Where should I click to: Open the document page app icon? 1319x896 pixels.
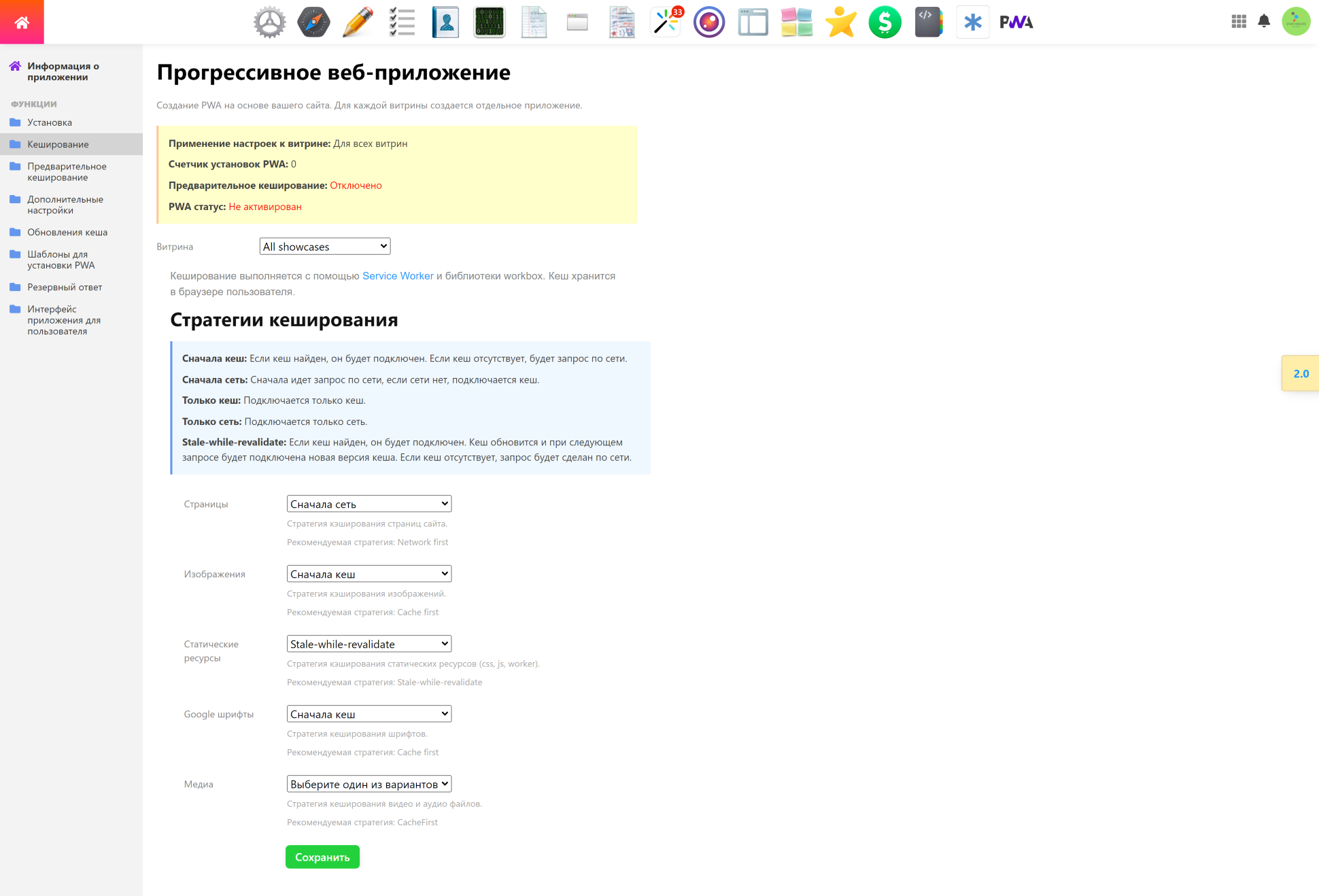[534, 22]
